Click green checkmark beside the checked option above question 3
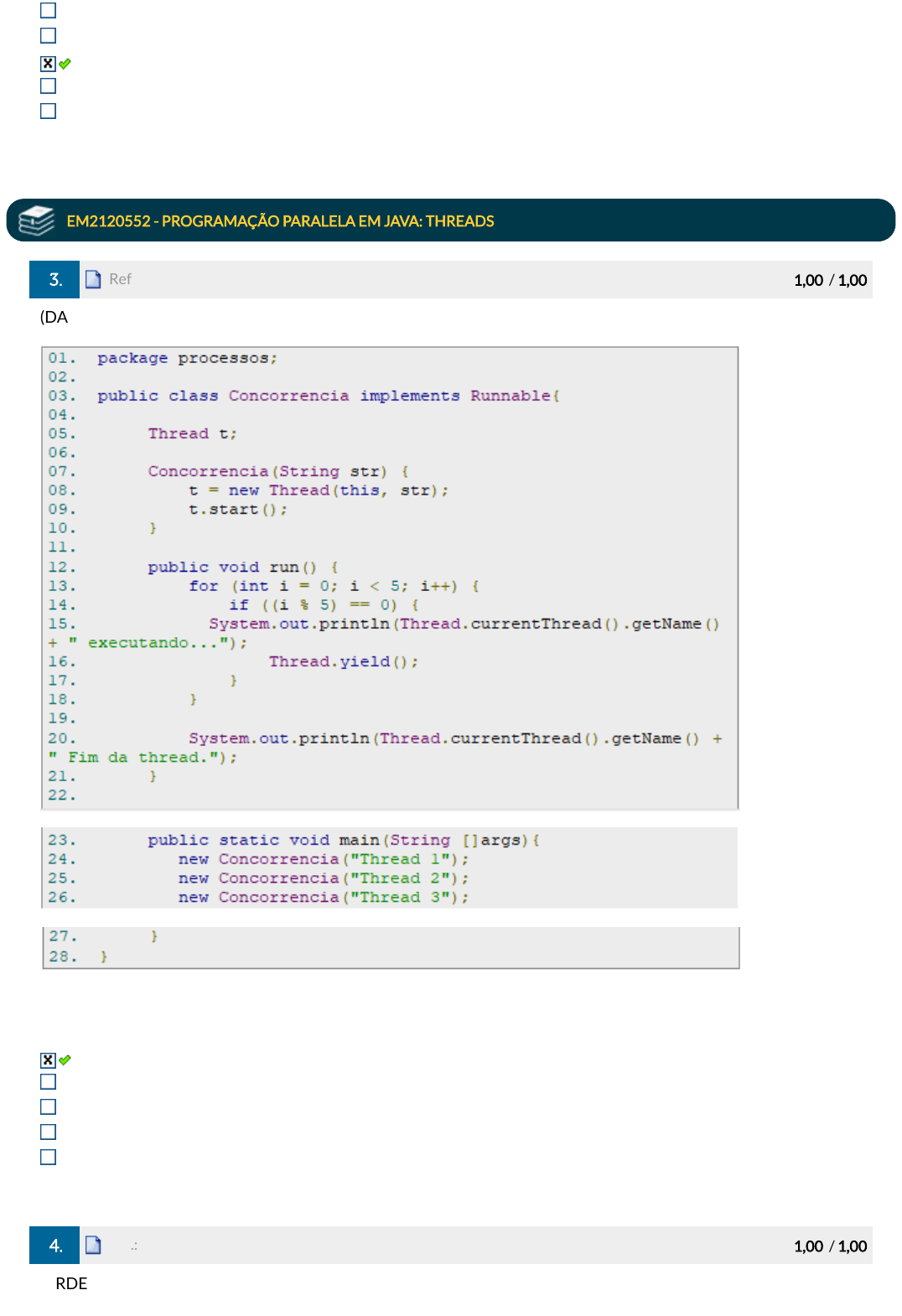 click(x=65, y=64)
